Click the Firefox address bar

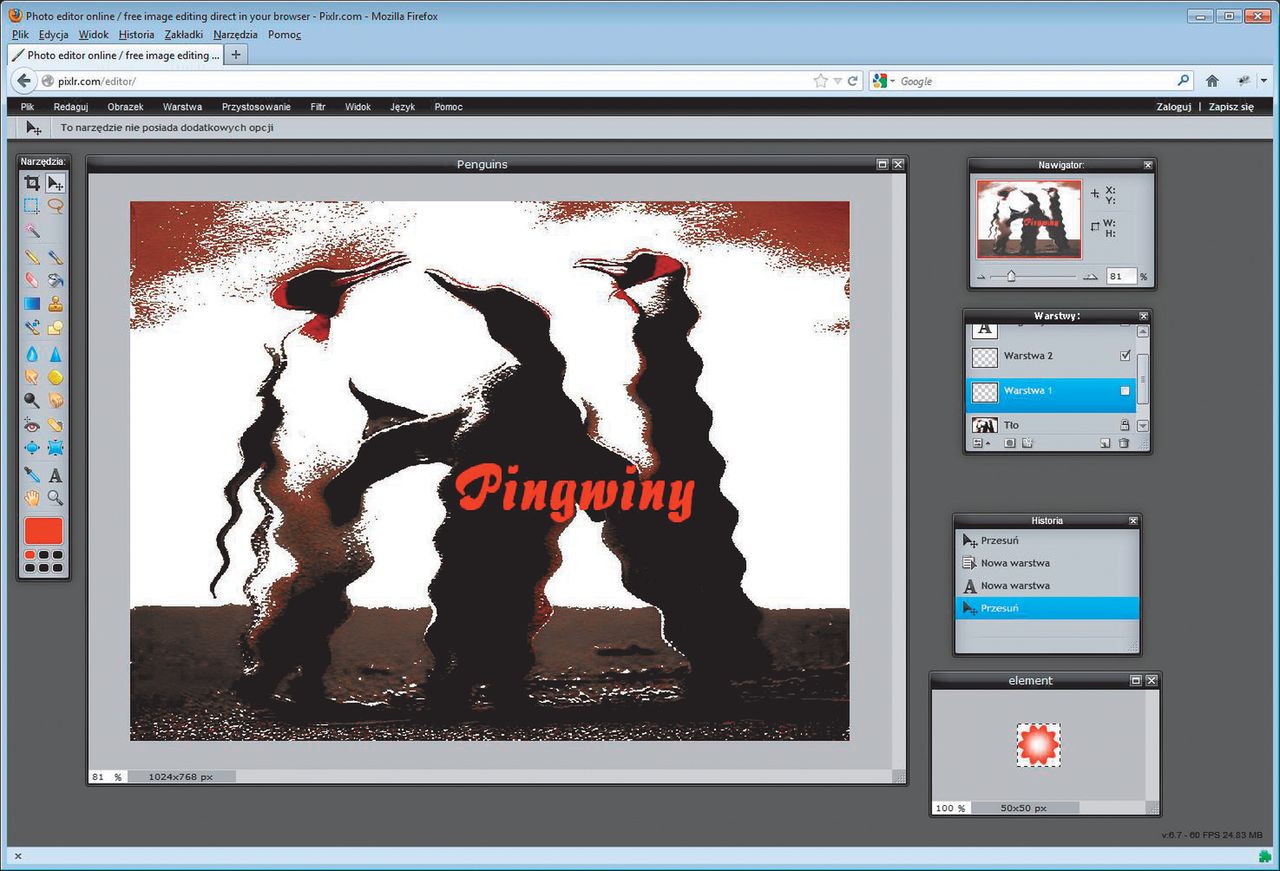tap(437, 81)
